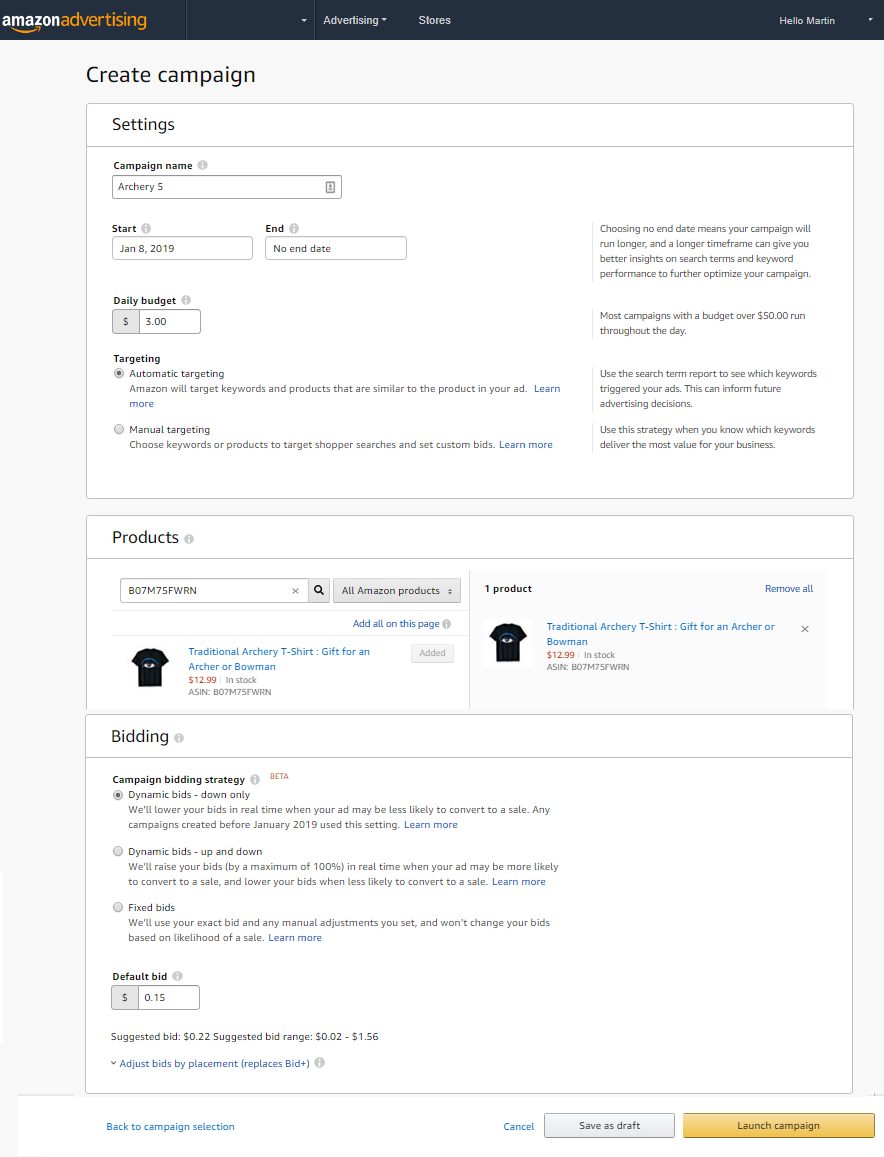Click the info icon next to Daily budget
Viewport: 884px width, 1157px height.
[x=186, y=300]
